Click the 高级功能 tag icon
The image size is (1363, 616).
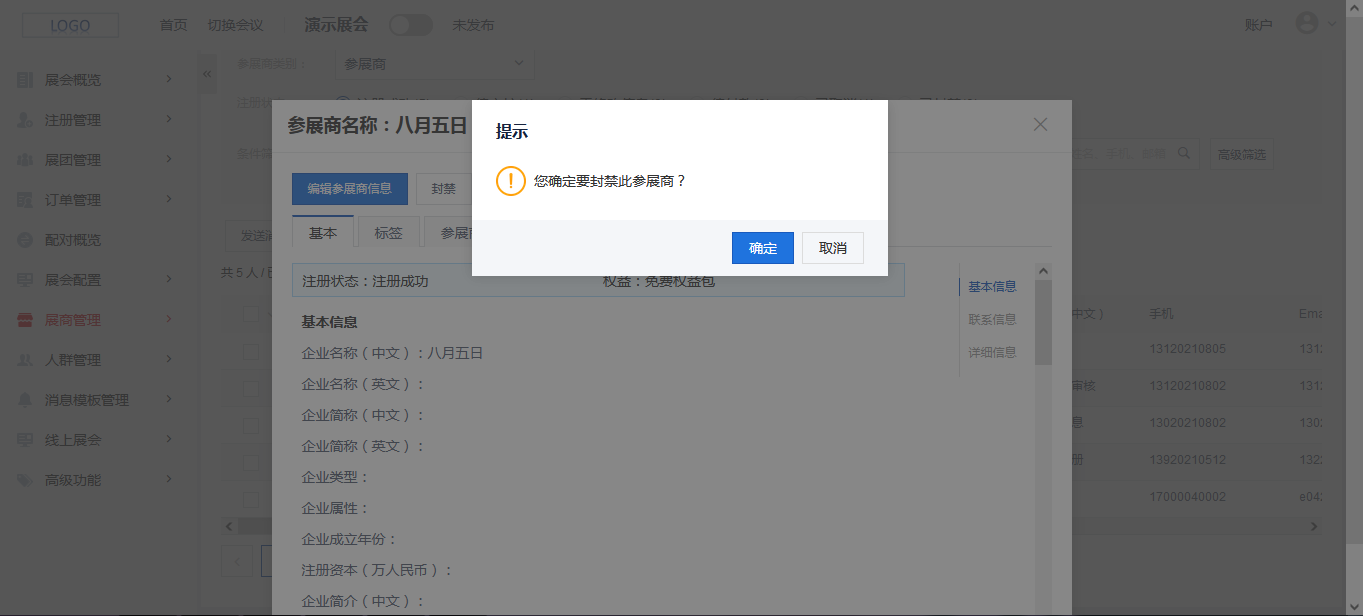coord(25,480)
